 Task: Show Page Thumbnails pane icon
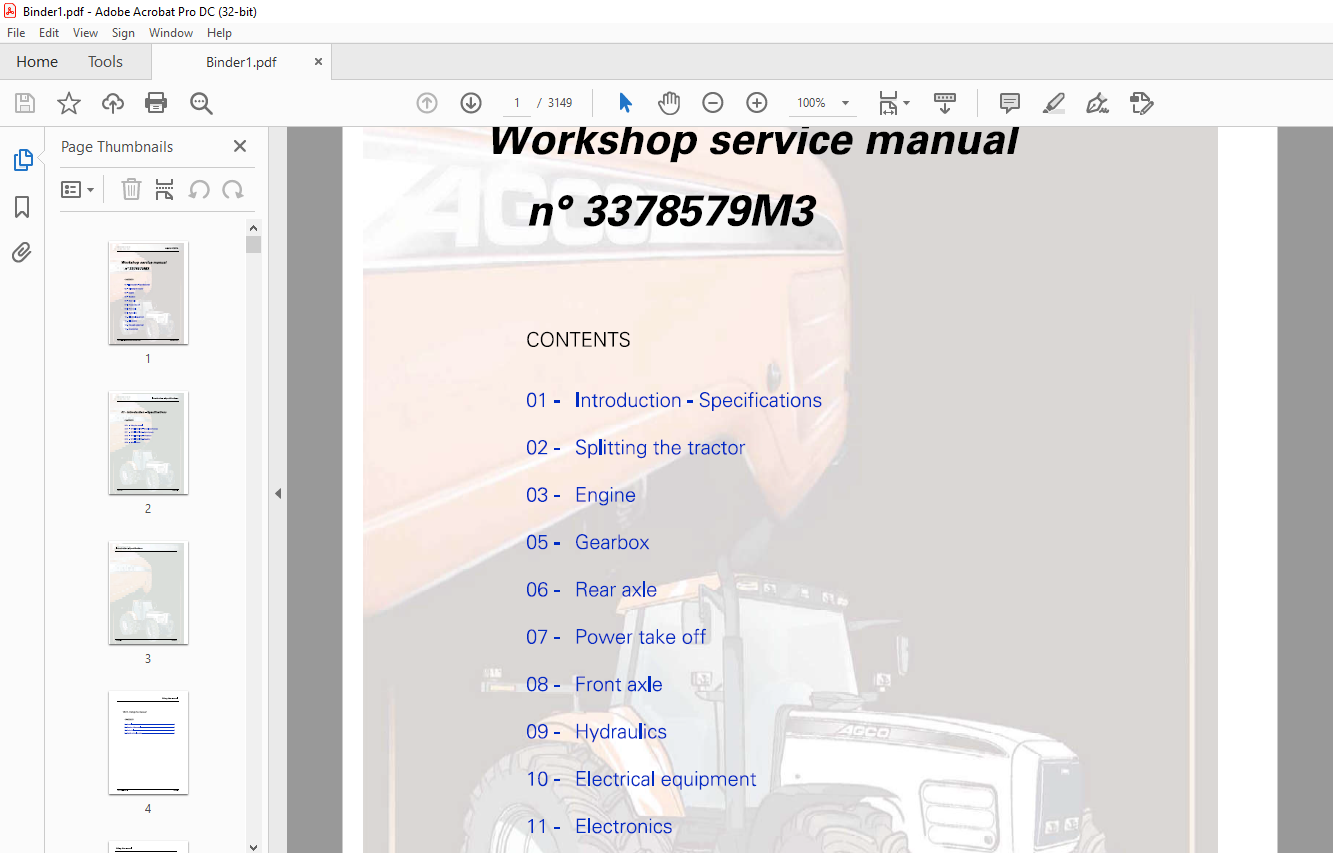22,160
